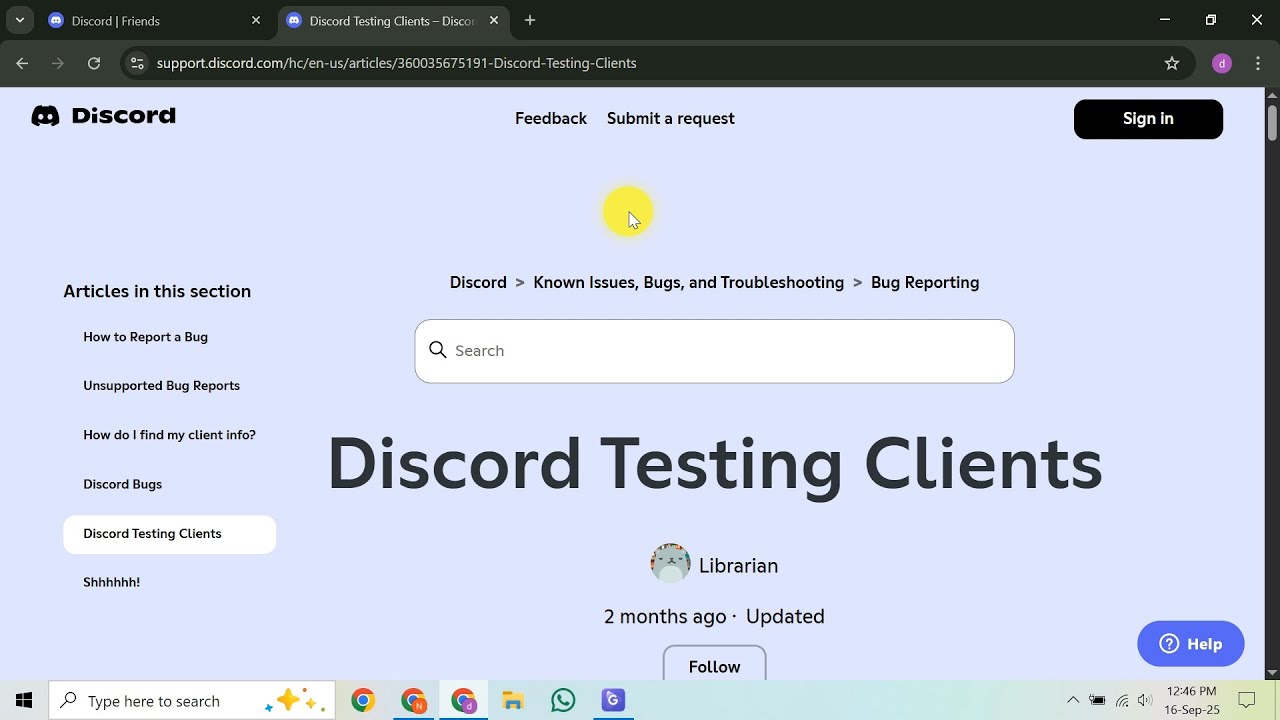Viewport: 1280px width, 720px height.
Task: Go to Discord breadcrumb link
Action: pyautogui.click(x=478, y=282)
